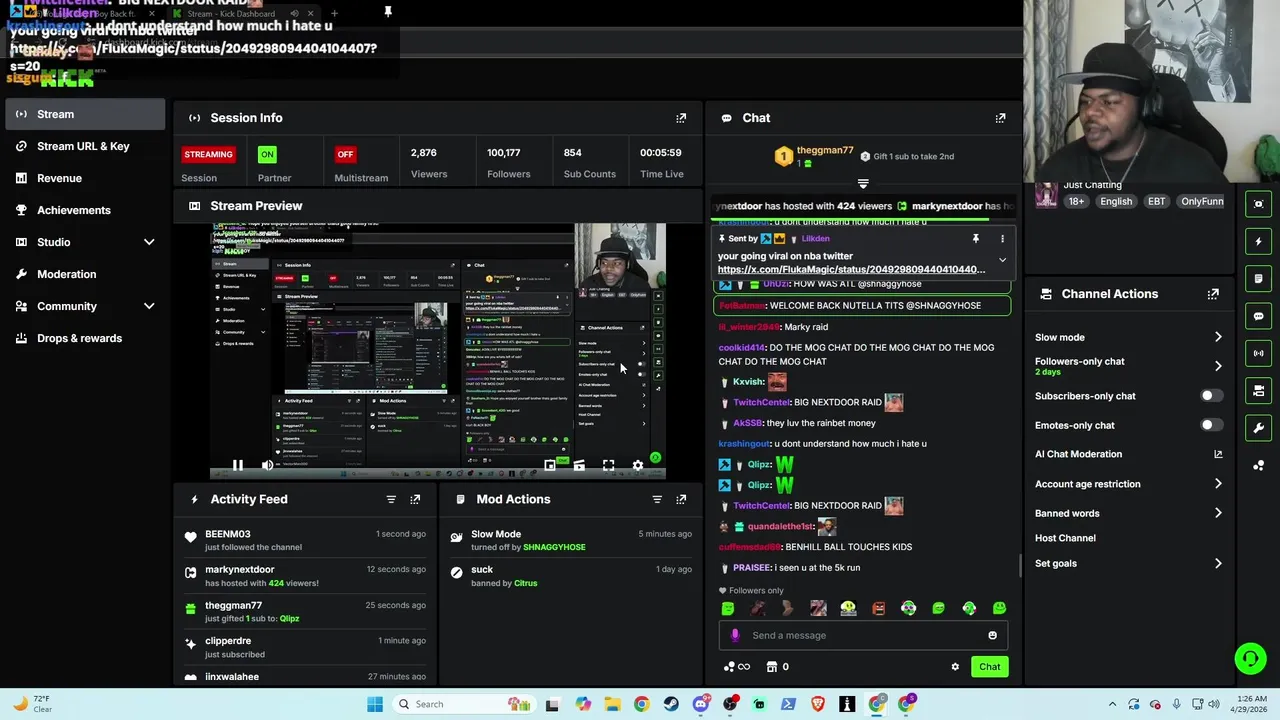
Task: Toggle Subscribers-only chat switch
Action: (1210, 396)
